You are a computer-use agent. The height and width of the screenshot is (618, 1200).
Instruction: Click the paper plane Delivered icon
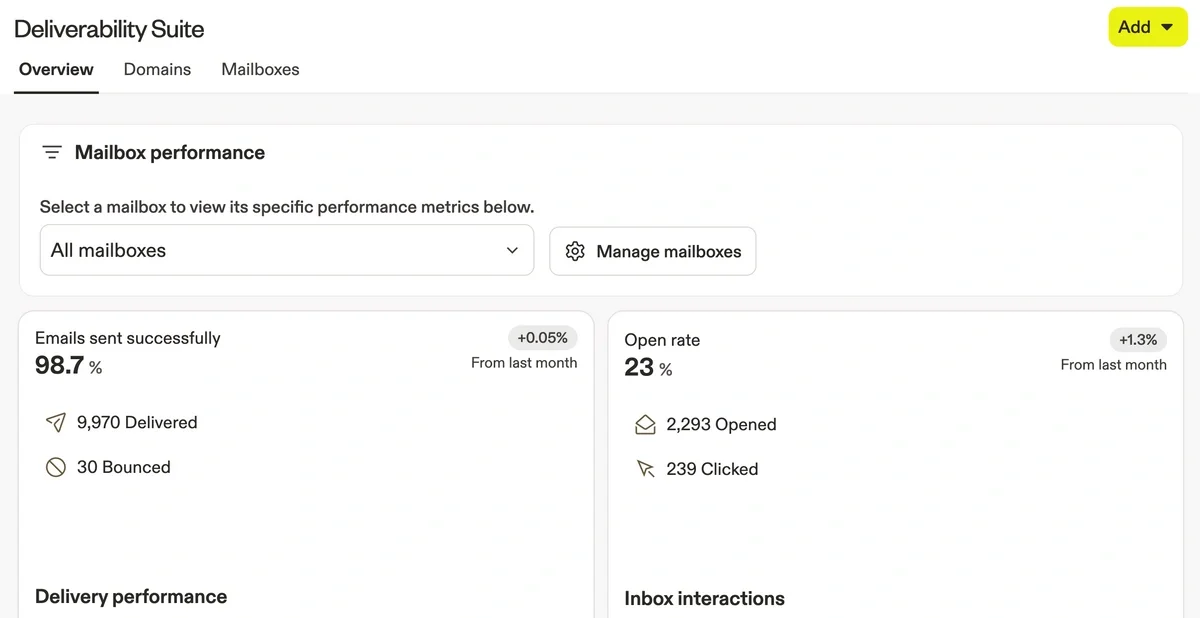[x=56, y=423]
